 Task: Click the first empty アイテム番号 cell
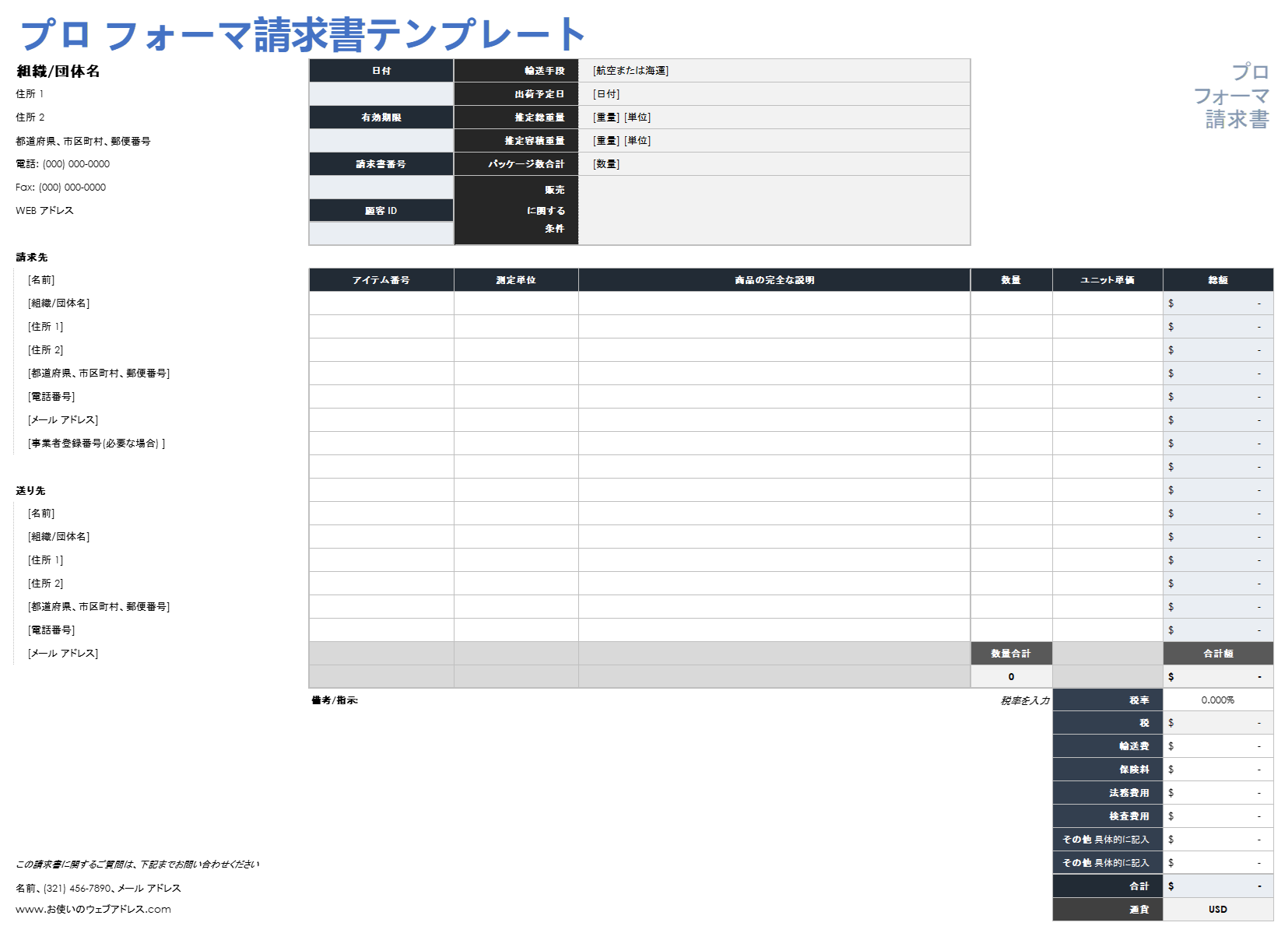(381, 303)
